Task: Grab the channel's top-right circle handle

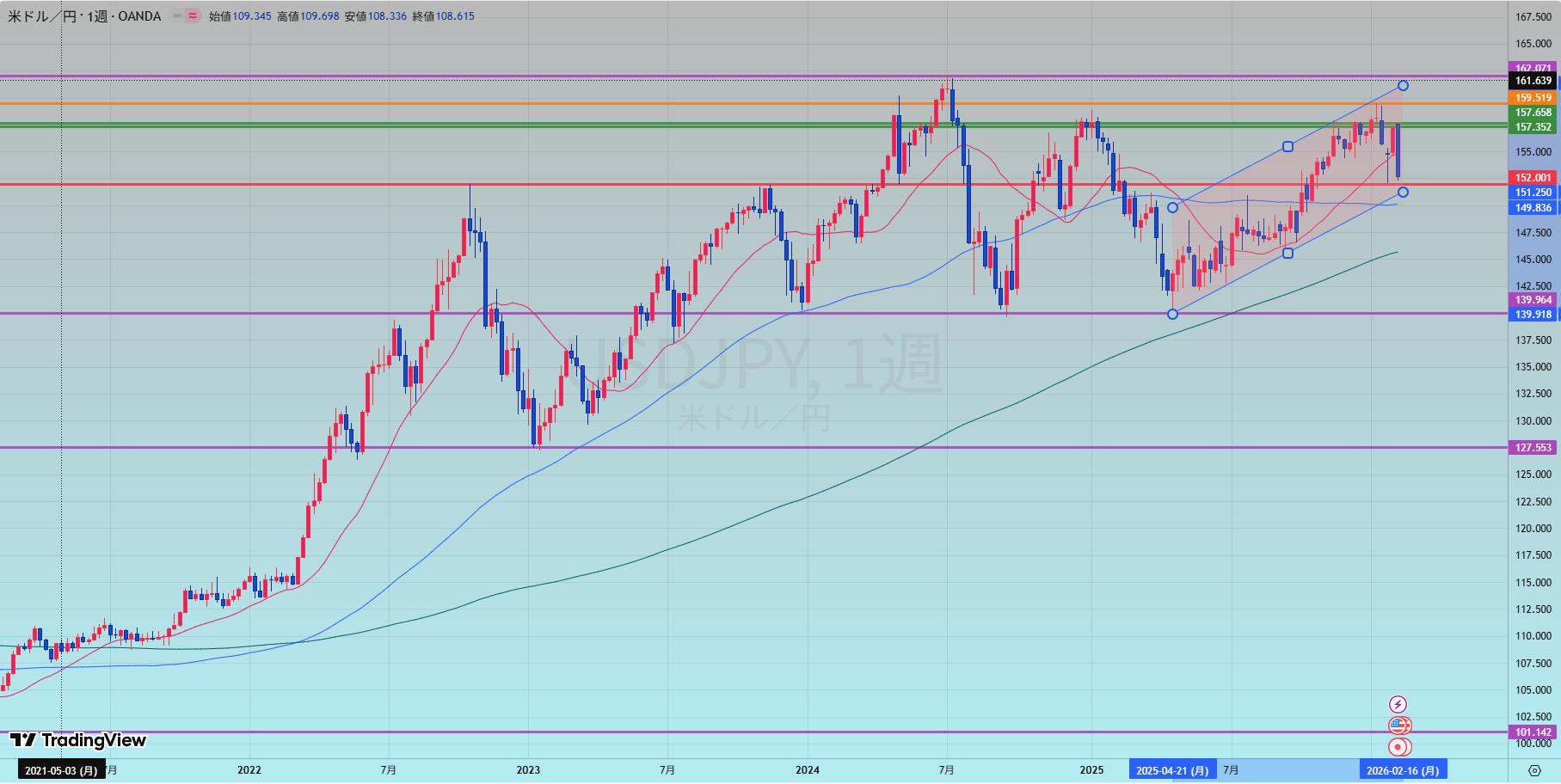Action: 1403,85
